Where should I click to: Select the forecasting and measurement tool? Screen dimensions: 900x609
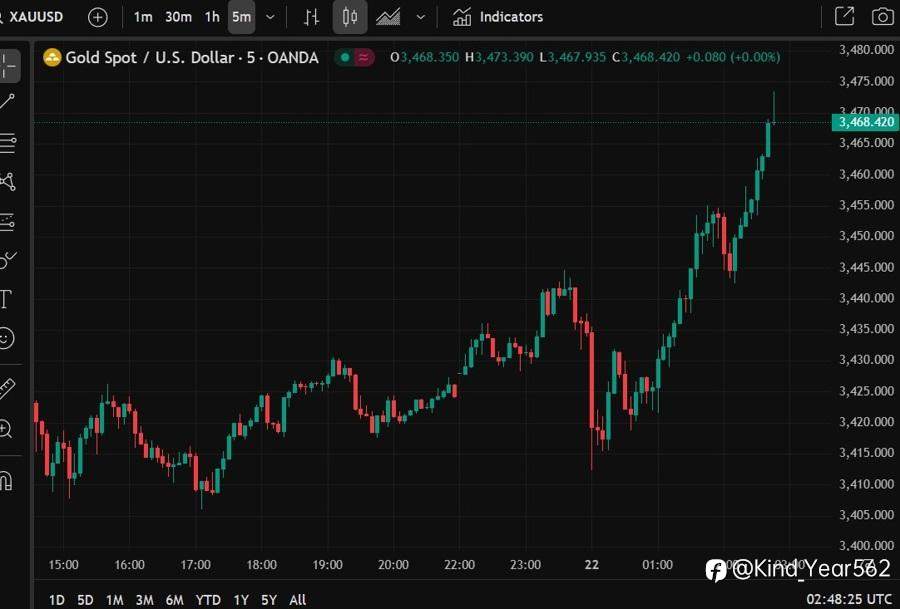coord(7,222)
